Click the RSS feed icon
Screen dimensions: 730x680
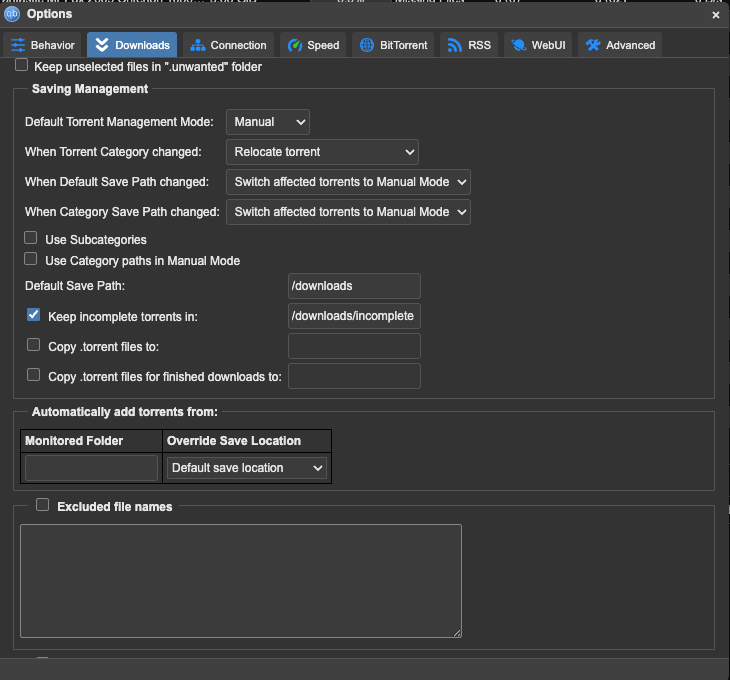pyautogui.click(x=454, y=45)
